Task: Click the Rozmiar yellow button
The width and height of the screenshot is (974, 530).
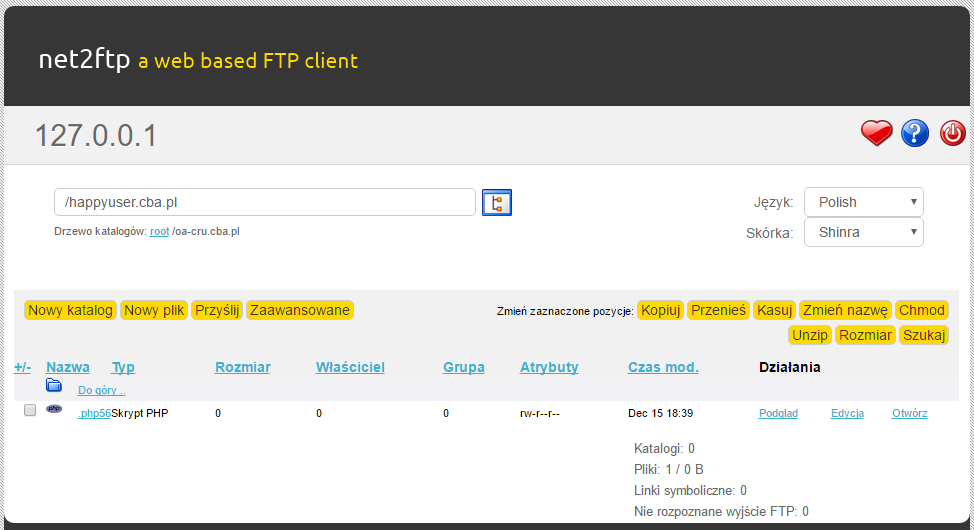Action: click(865, 335)
